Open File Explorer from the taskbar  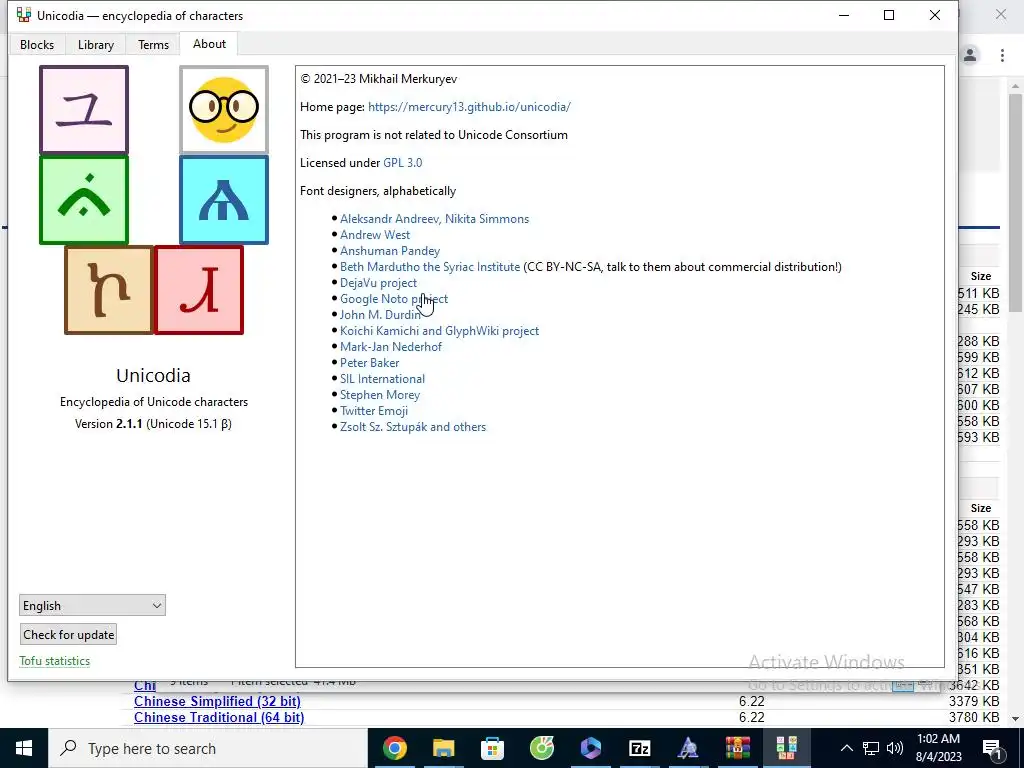[443, 748]
